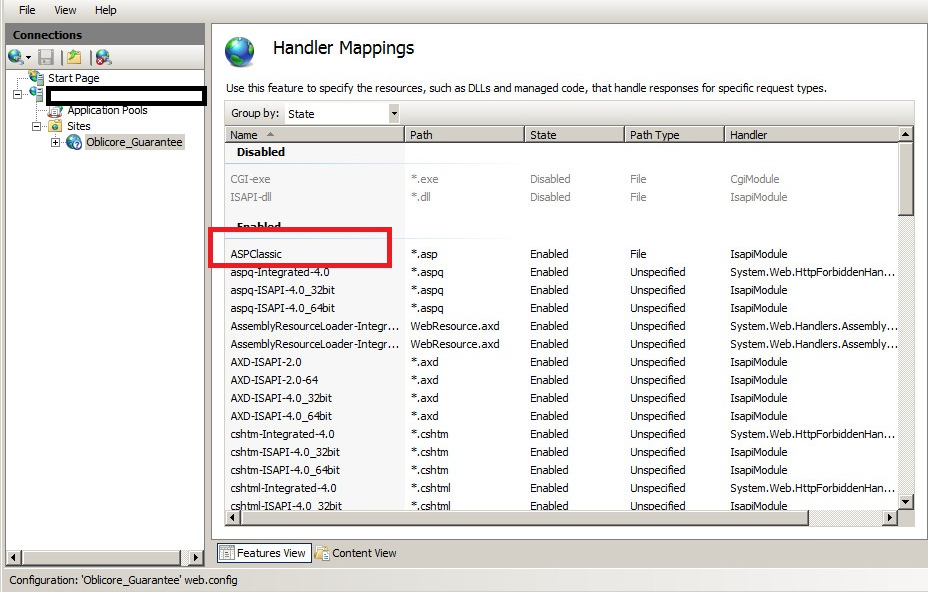Click CgiModule in the Handler column
Image resolution: width=928 pixels, height=592 pixels.
(755, 179)
